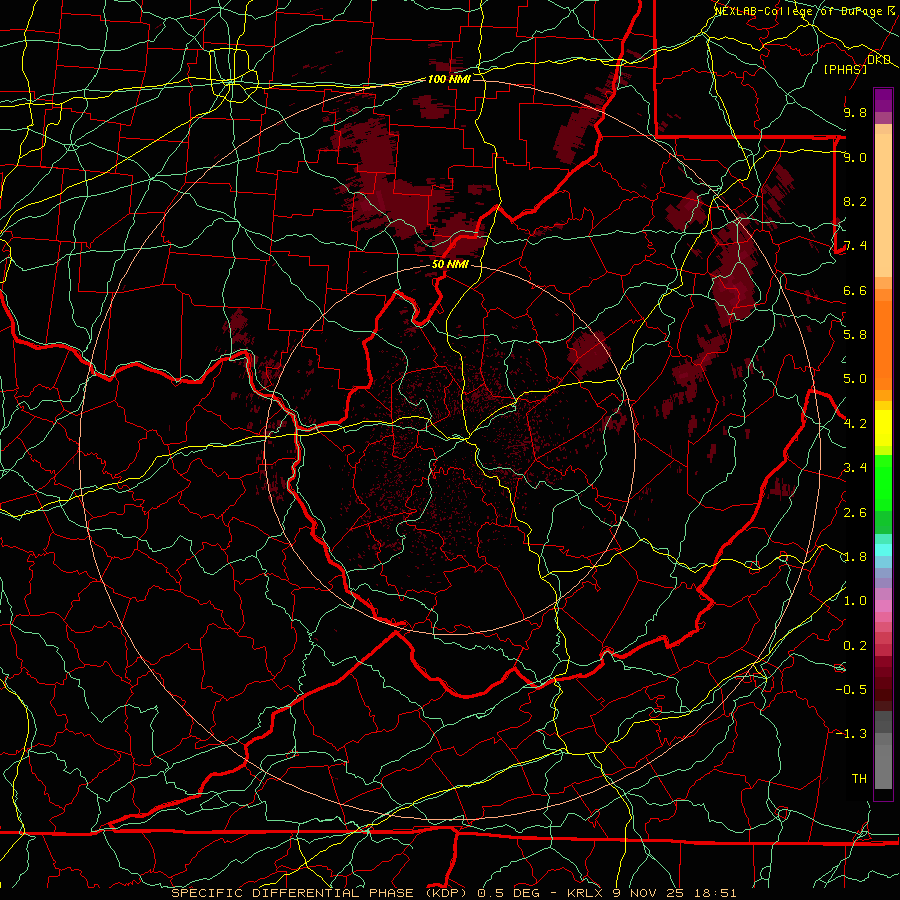The width and height of the screenshot is (900, 900).
Task: Click the -1.3 scale value
Action: click(x=851, y=734)
